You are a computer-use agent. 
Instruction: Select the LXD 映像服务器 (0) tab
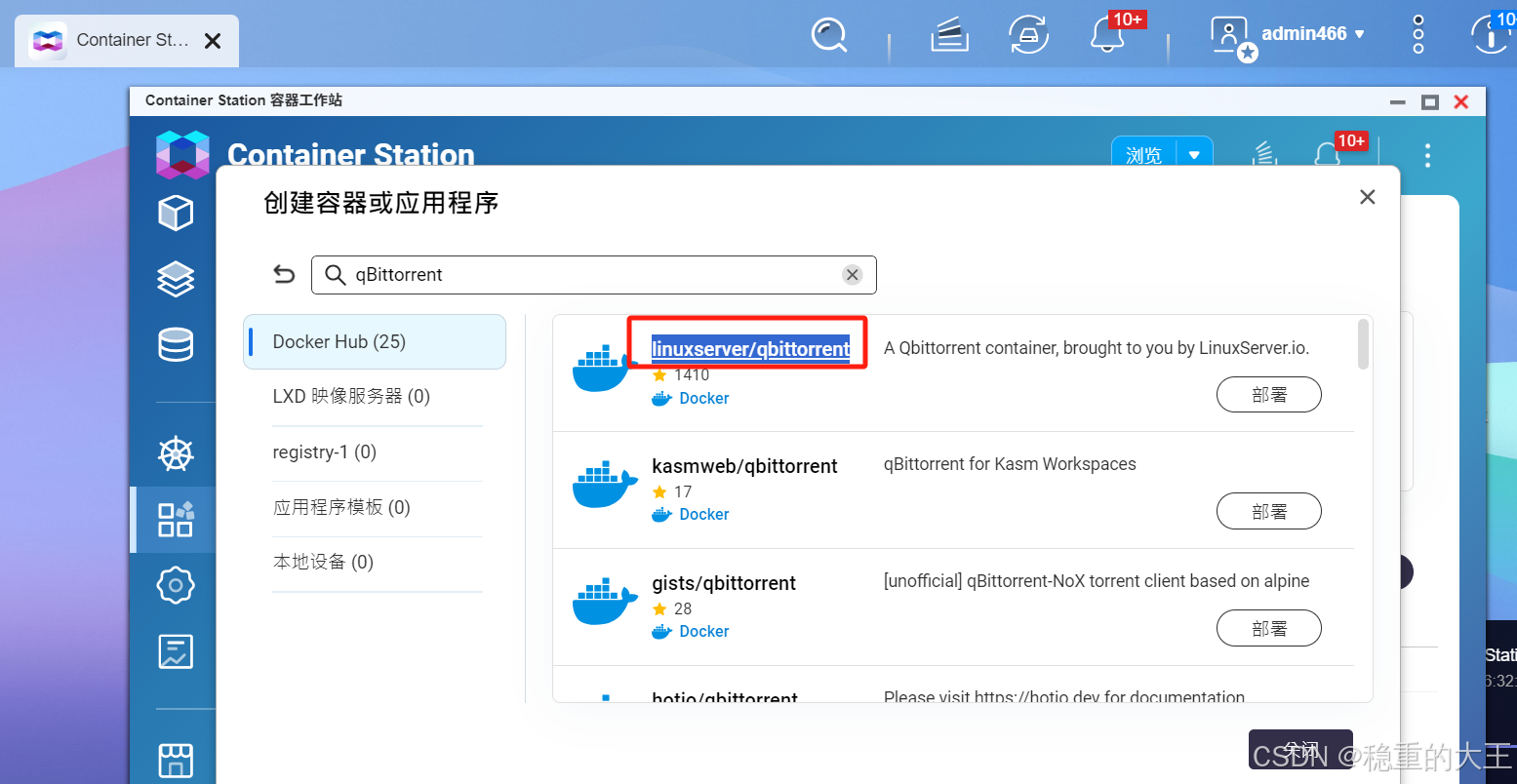pyautogui.click(x=351, y=396)
